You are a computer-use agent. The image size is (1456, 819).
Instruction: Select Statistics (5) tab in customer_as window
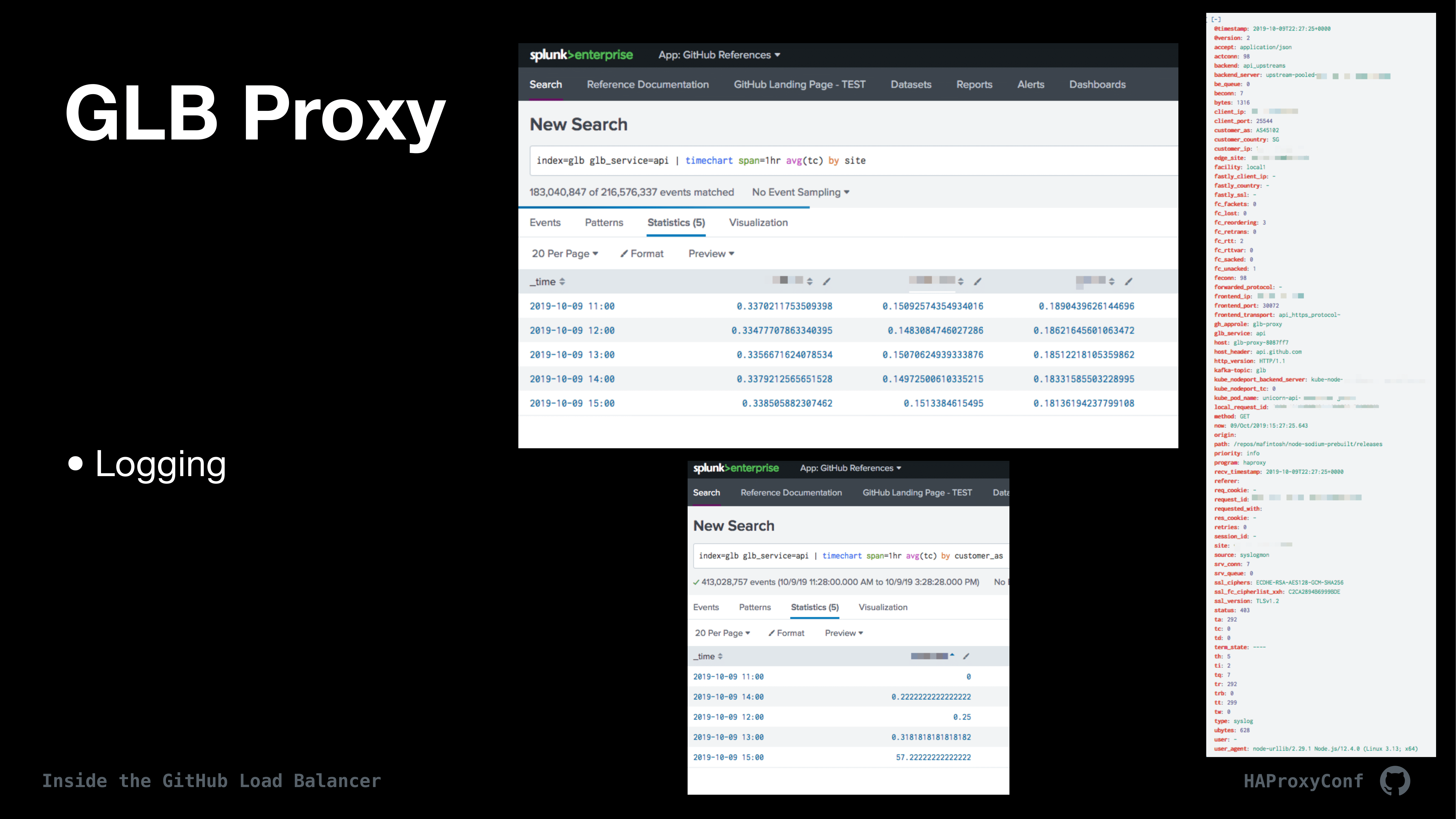tap(815, 607)
